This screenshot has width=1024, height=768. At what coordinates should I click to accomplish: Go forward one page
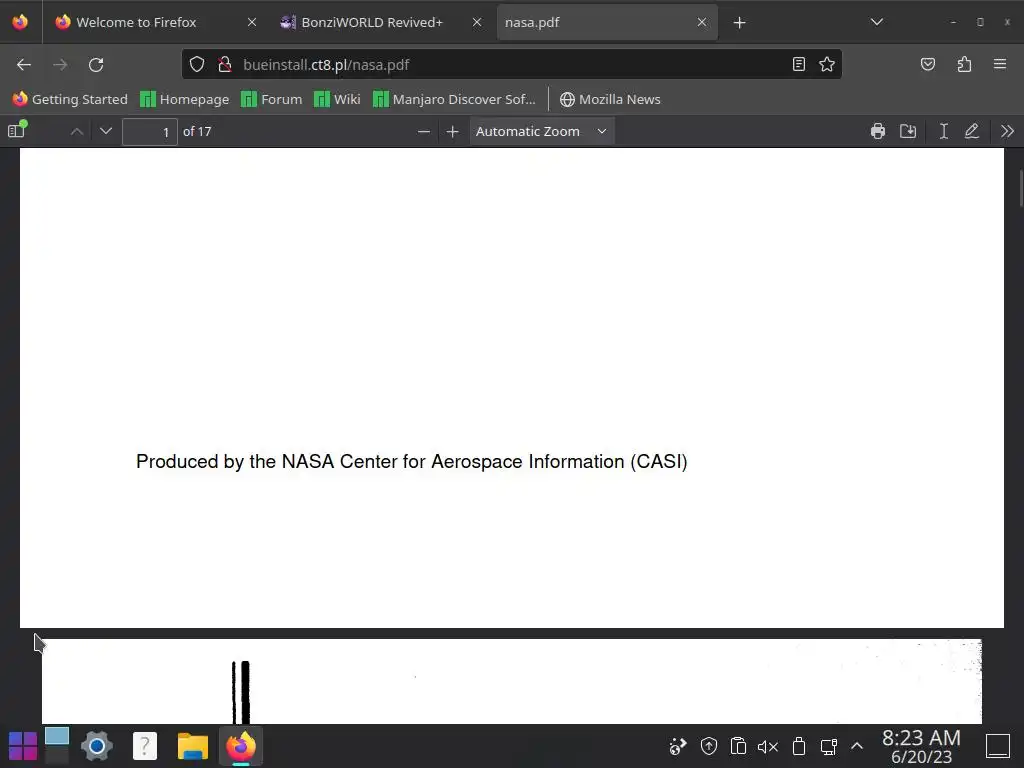60,65
